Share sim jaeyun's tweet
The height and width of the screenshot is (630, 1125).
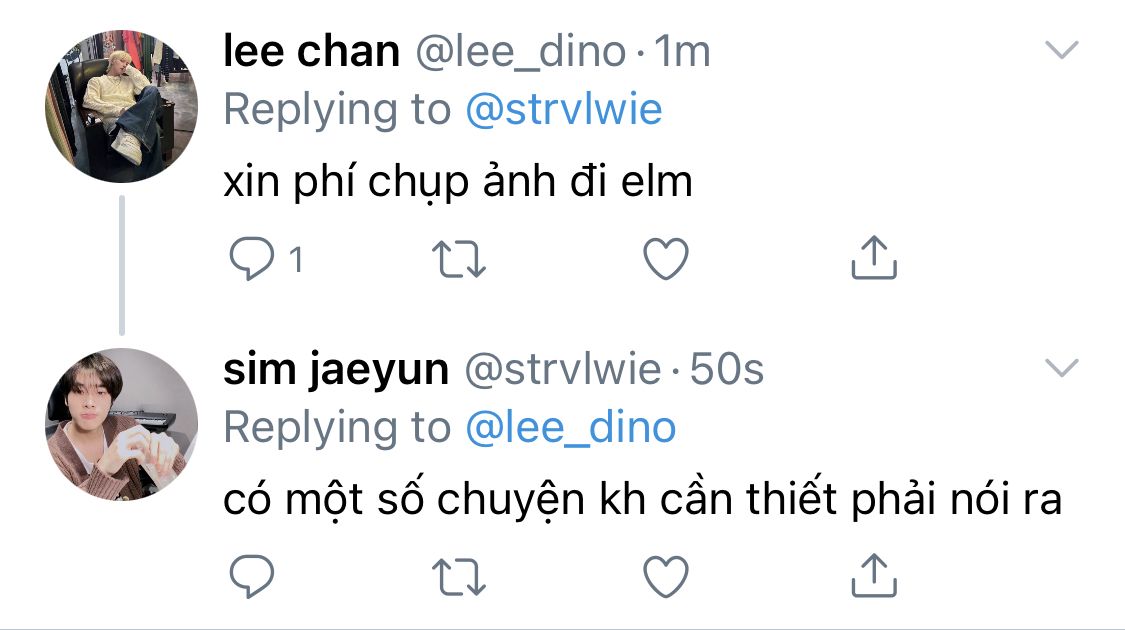873,575
